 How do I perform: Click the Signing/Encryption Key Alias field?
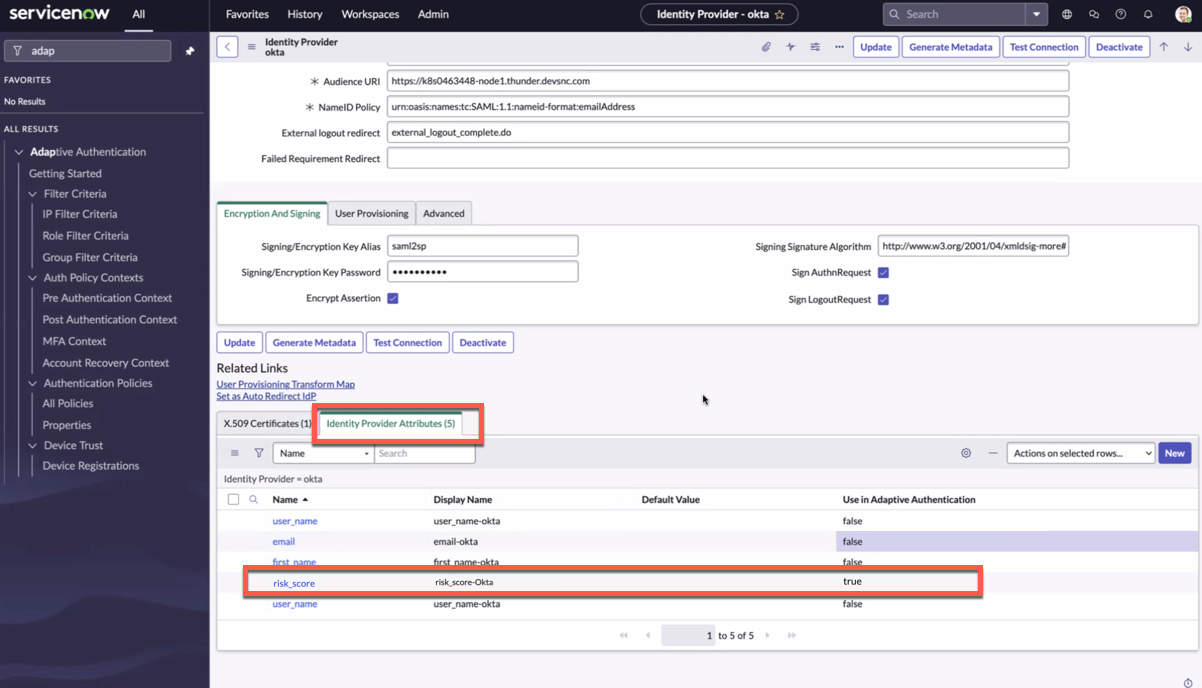[x=482, y=246]
